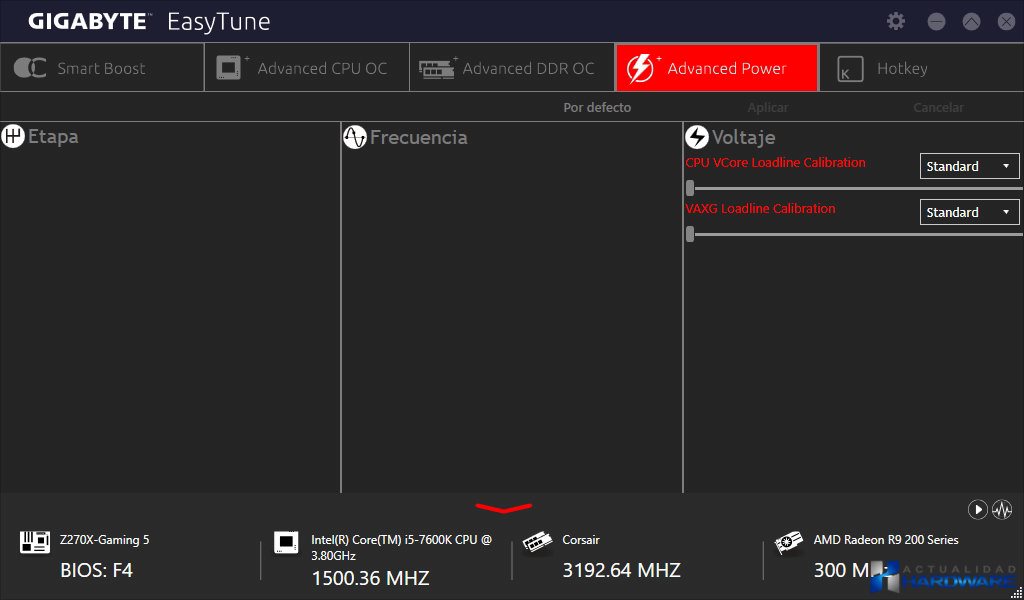Click the CPU icon beside Intel Core i5-7600K
Image resolution: width=1024 pixels, height=600 pixels.
pos(287,542)
